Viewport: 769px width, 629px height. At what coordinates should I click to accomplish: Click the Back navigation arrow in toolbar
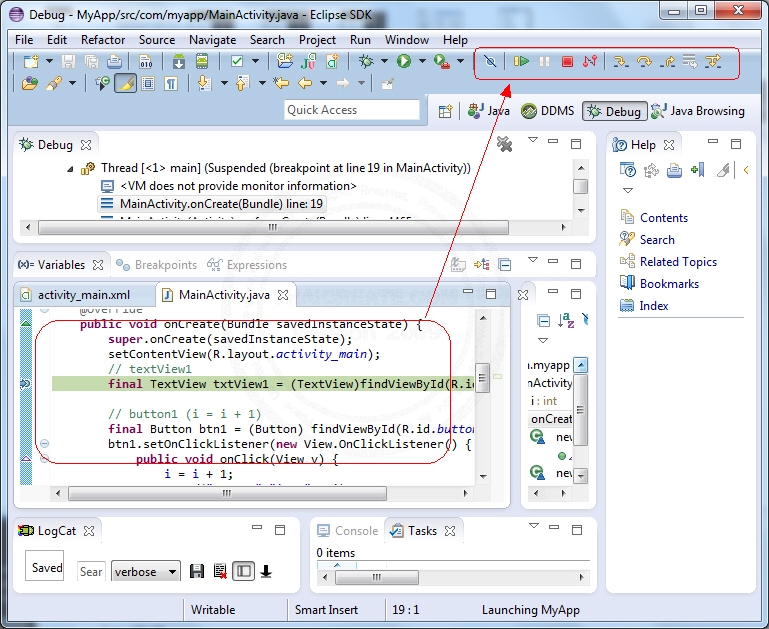tap(305, 83)
